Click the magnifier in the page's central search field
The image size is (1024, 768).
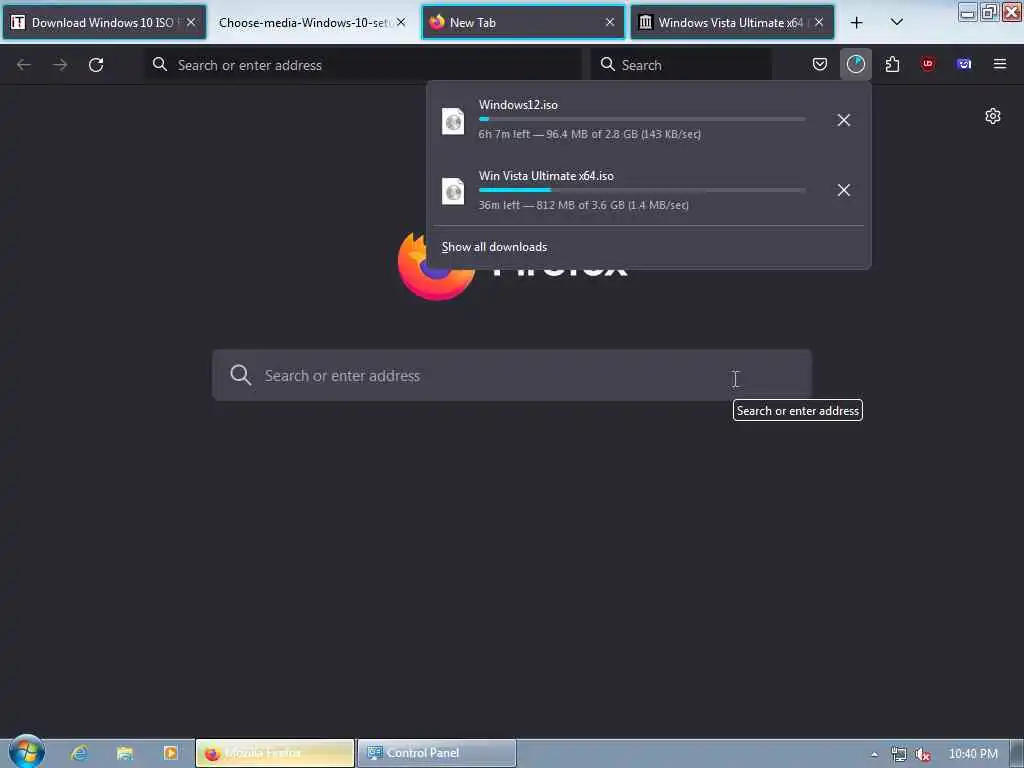[x=240, y=375]
